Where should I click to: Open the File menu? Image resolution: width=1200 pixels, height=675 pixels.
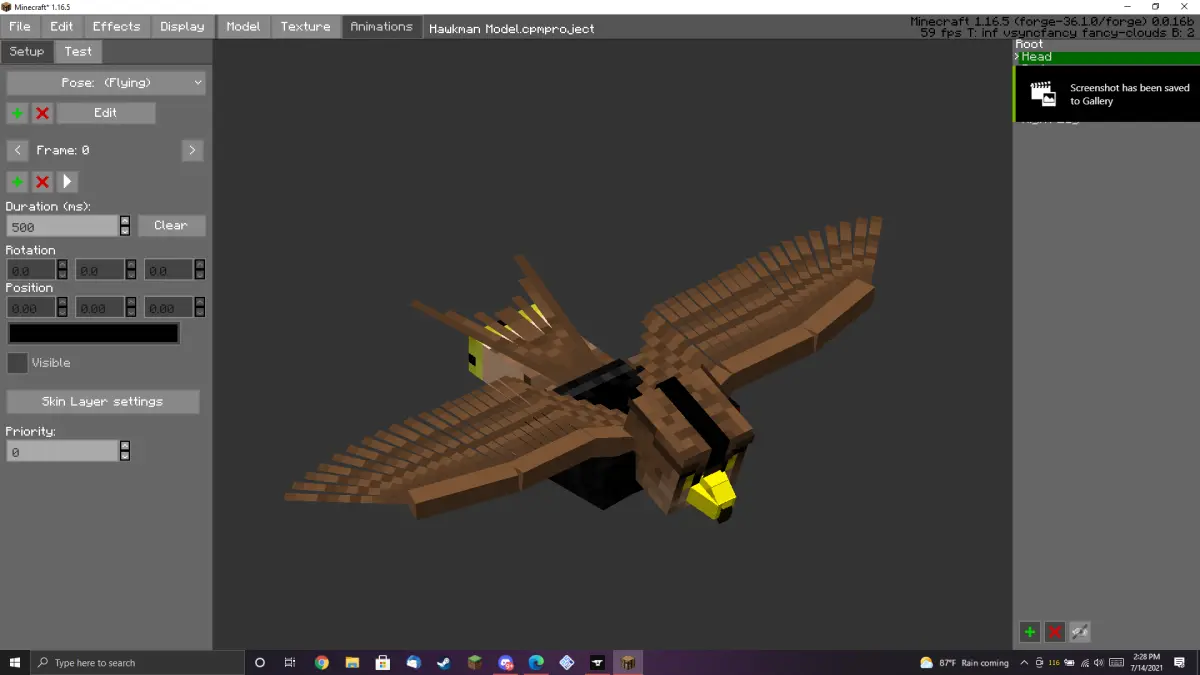pos(20,27)
